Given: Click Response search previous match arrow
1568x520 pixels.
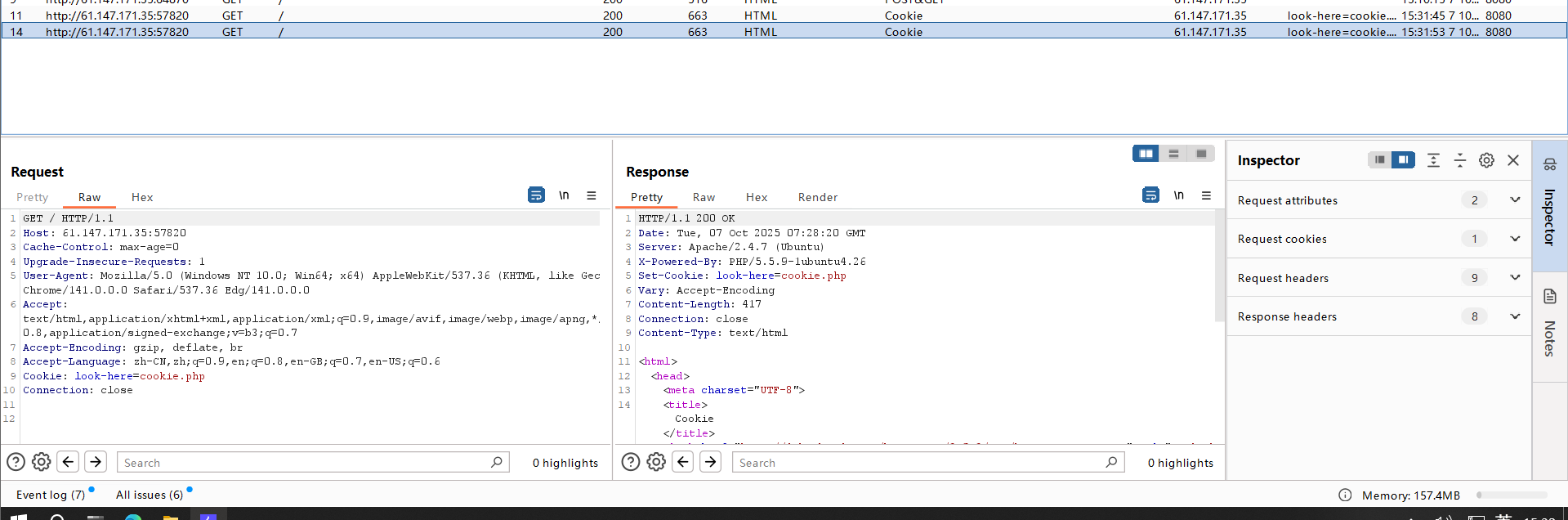Looking at the screenshot, I should (x=683, y=462).
